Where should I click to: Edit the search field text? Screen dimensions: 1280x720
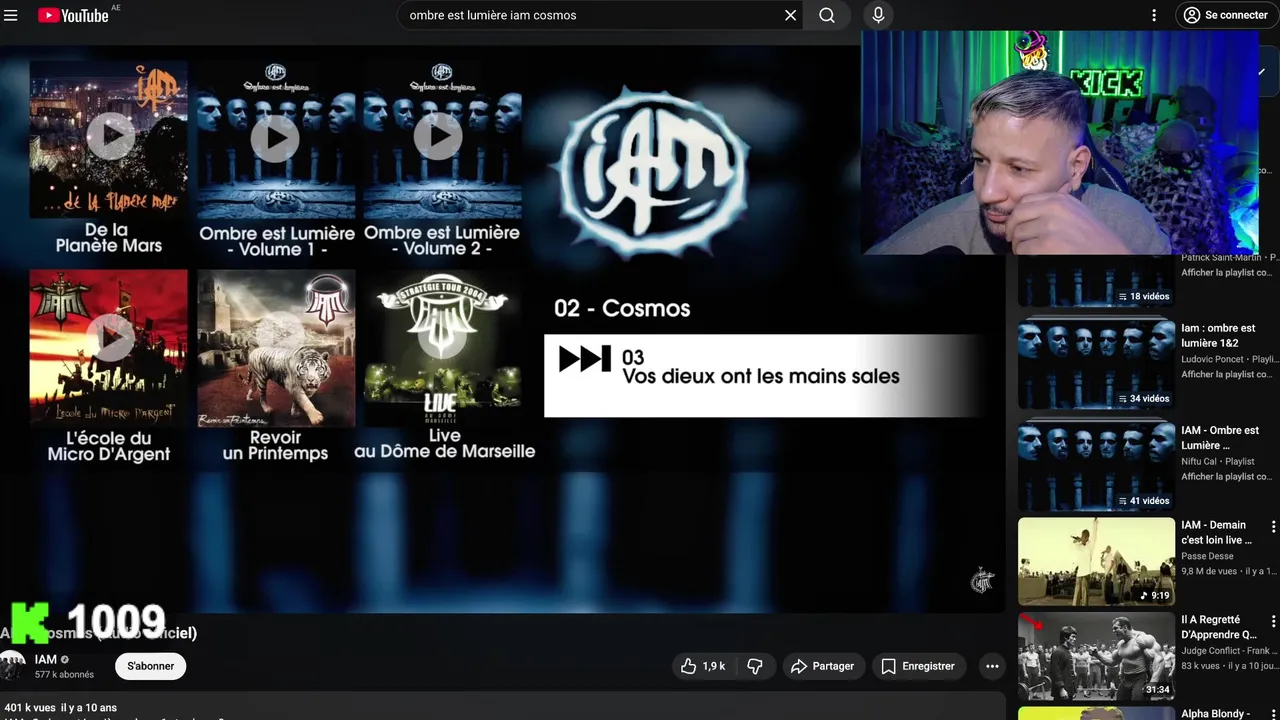590,15
